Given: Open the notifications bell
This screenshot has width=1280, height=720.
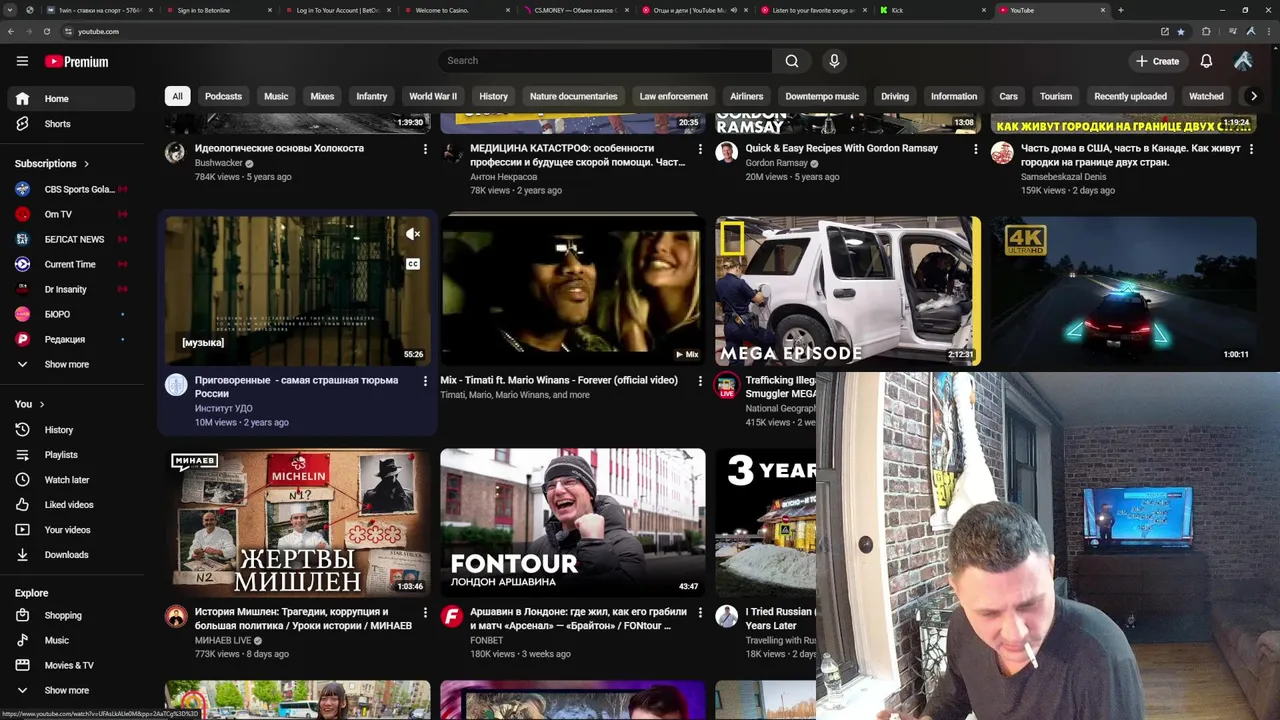Looking at the screenshot, I should pyautogui.click(x=1206, y=61).
